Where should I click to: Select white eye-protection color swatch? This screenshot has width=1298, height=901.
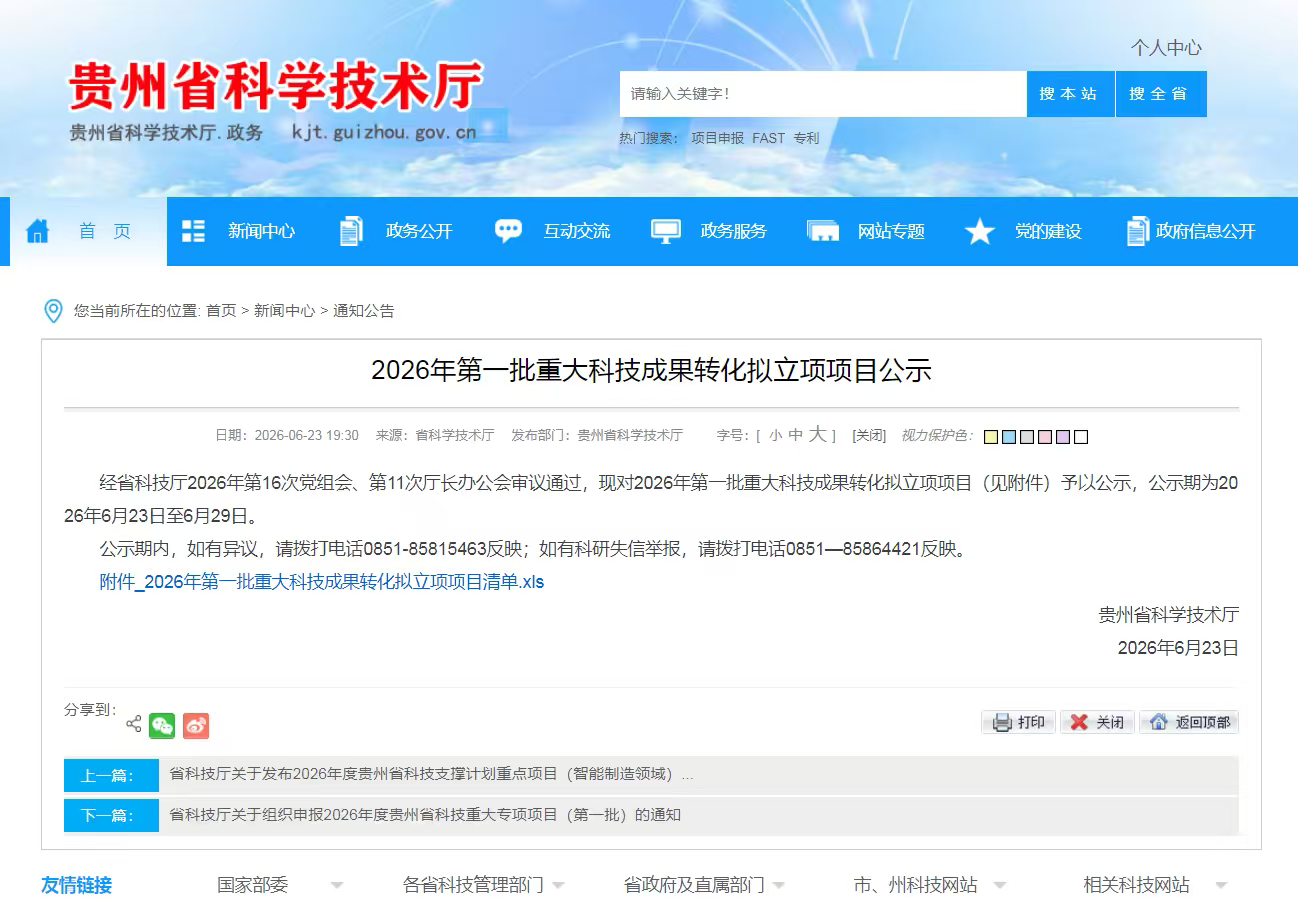[x=1081, y=437]
